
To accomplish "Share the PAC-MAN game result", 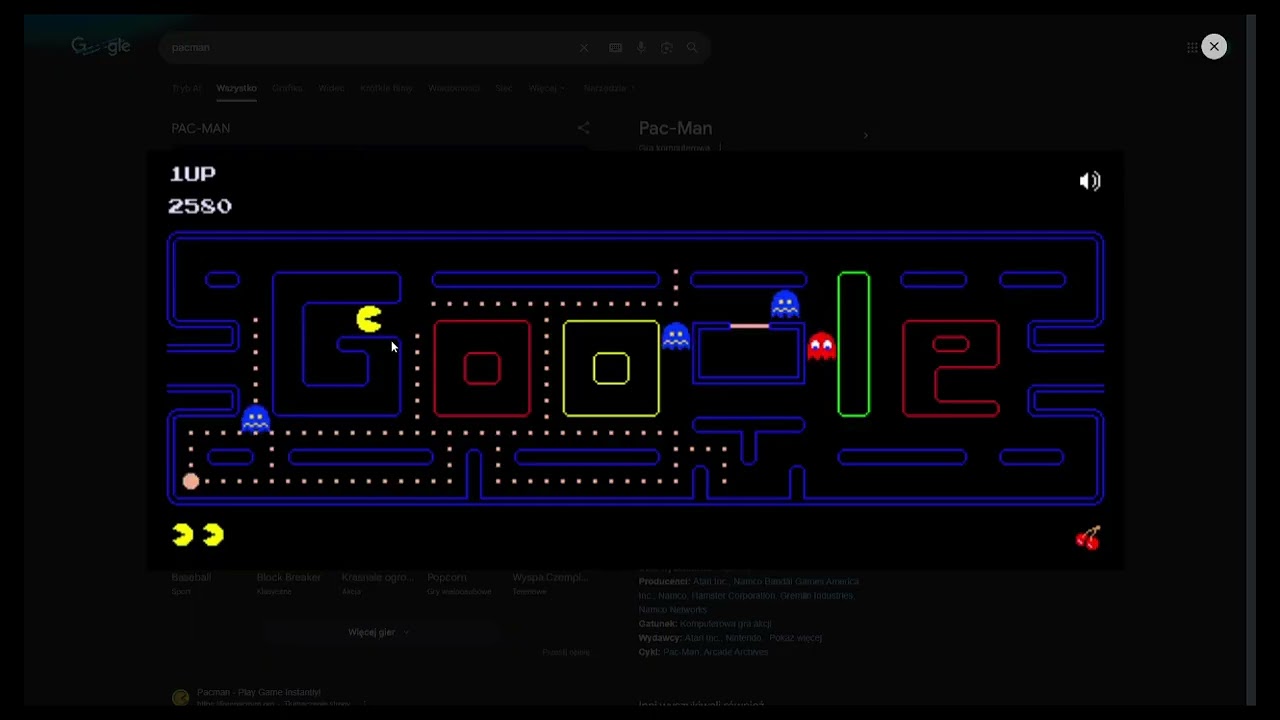I will (x=583, y=128).
